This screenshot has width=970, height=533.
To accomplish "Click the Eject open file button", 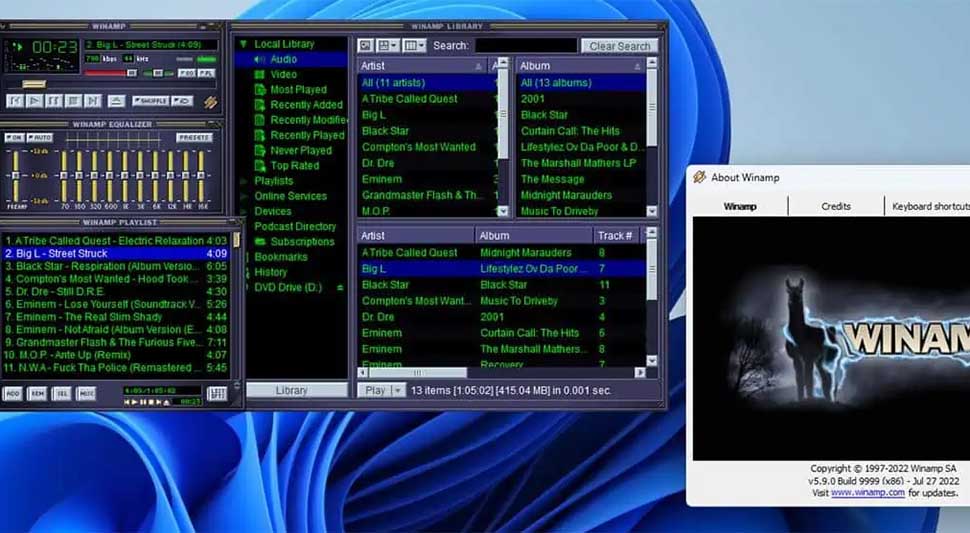I will coord(116,101).
